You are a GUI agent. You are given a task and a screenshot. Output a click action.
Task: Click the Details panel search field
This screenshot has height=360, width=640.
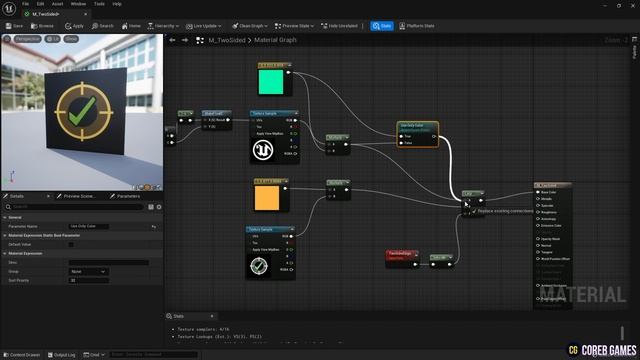tap(74, 207)
